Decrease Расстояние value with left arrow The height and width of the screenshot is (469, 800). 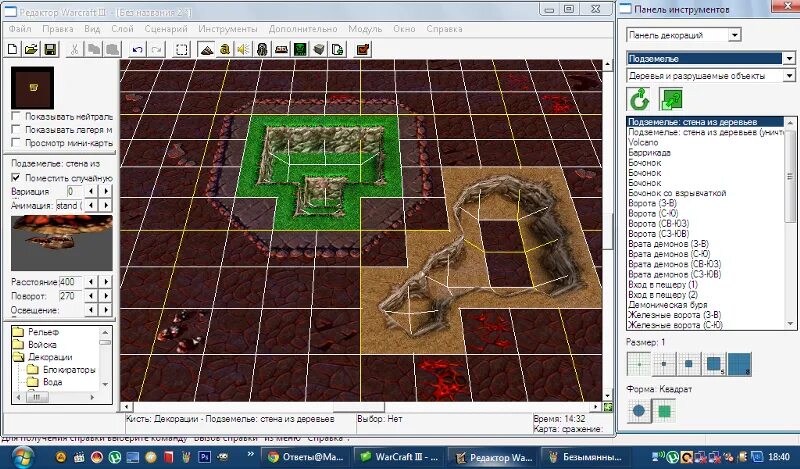coord(91,282)
